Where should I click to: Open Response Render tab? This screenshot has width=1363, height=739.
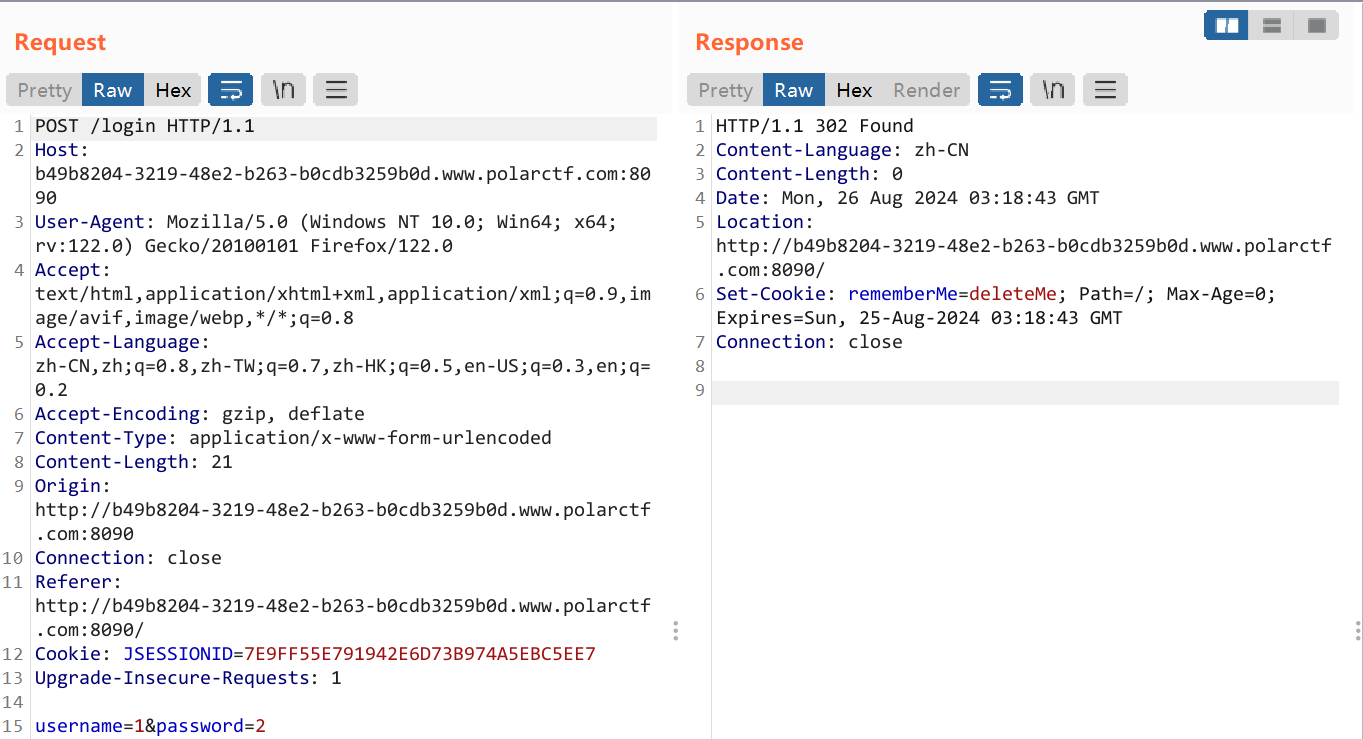(x=926, y=90)
